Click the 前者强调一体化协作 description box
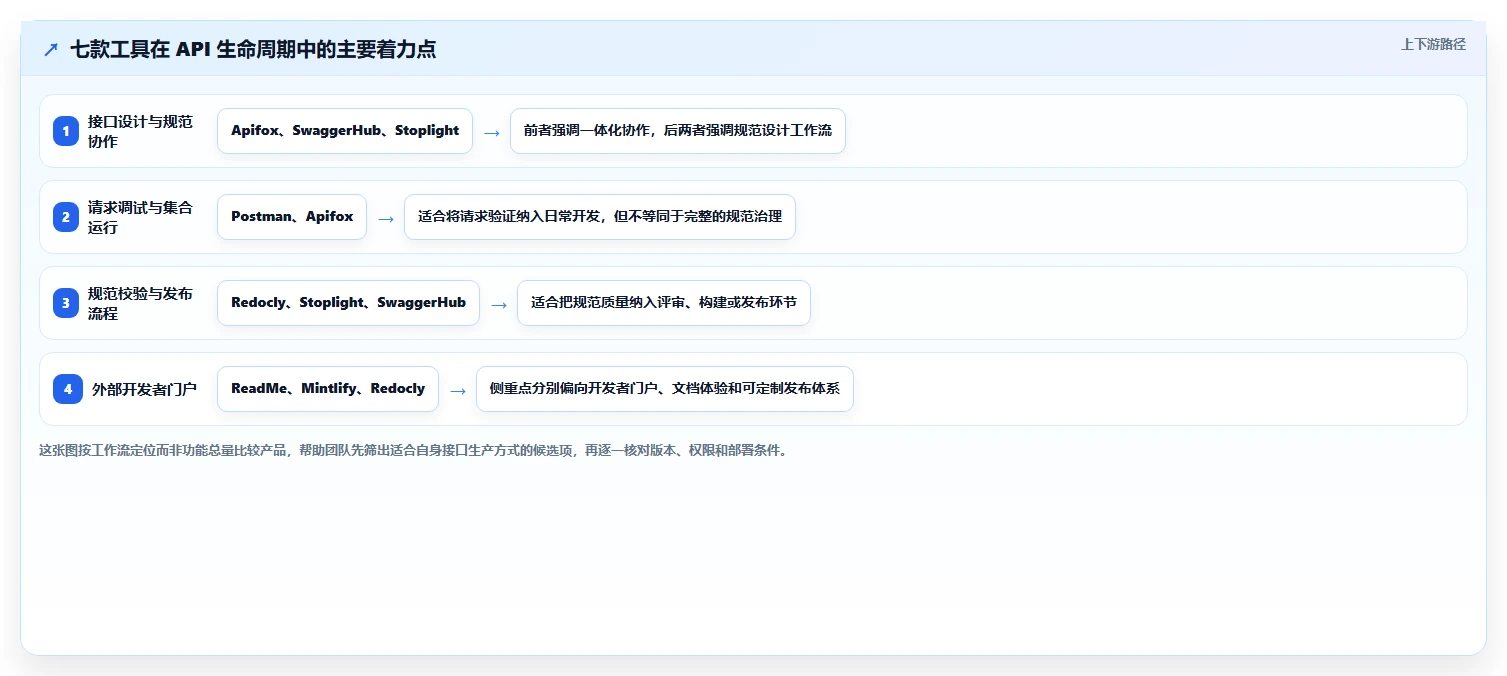The width and height of the screenshot is (1507, 676). pyautogui.click(x=678, y=131)
